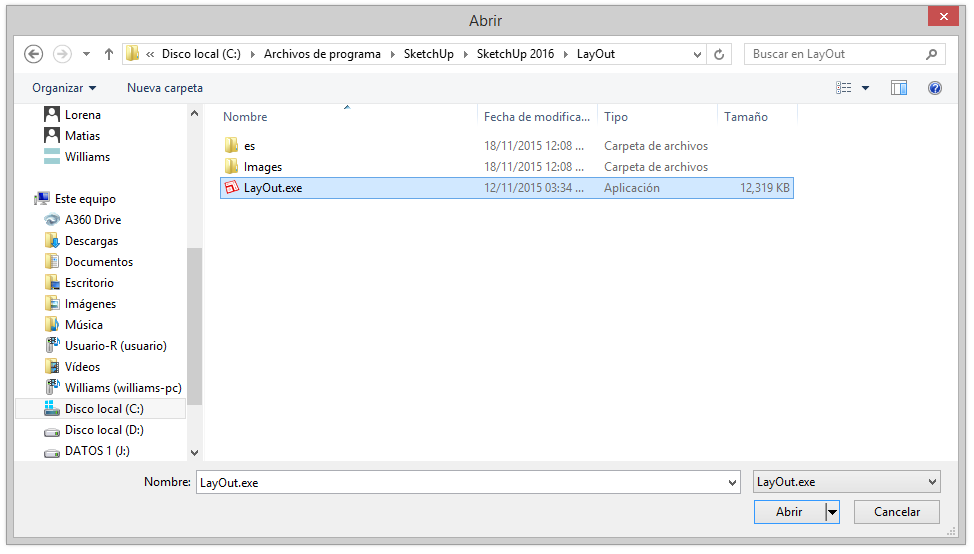Image resolution: width=974 pixels, height=554 pixels.
Task: Toggle the preview pane icon
Action: (x=899, y=88)
